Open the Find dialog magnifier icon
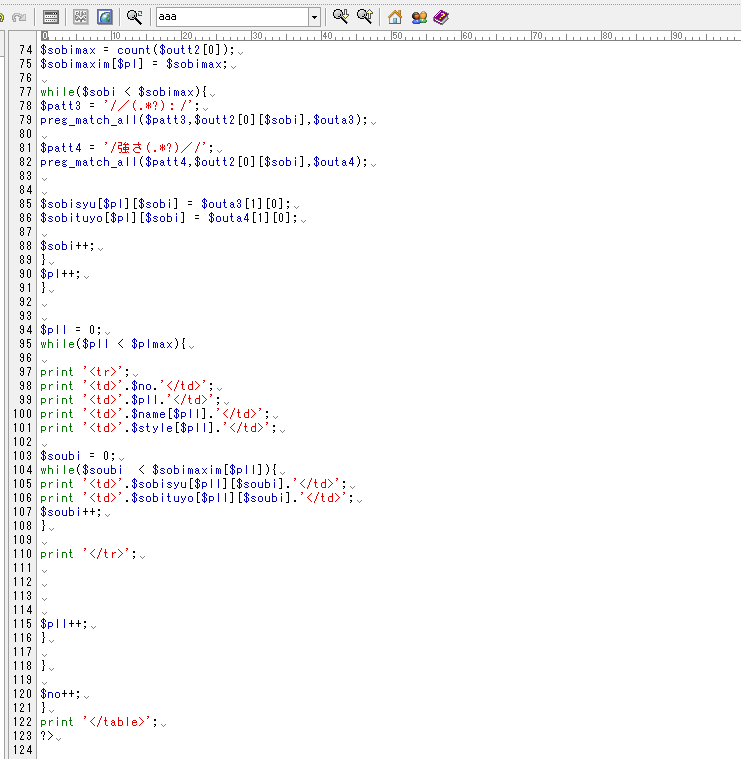The width and height of the screenshot is (741, 759). coord(134,17)
